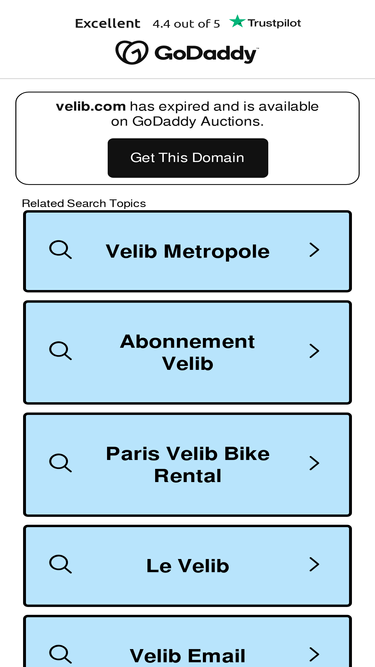Click the Le Velib magnifier icon
375x667 pixels.
click(60, 564)
